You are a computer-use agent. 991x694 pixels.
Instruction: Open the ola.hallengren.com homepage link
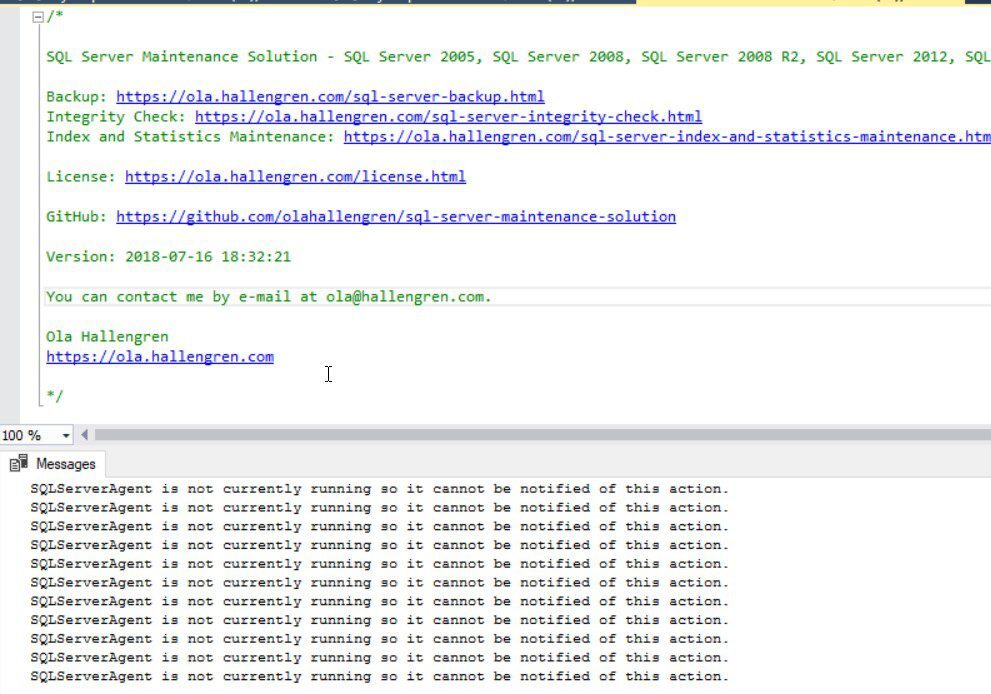pos(159,356)
